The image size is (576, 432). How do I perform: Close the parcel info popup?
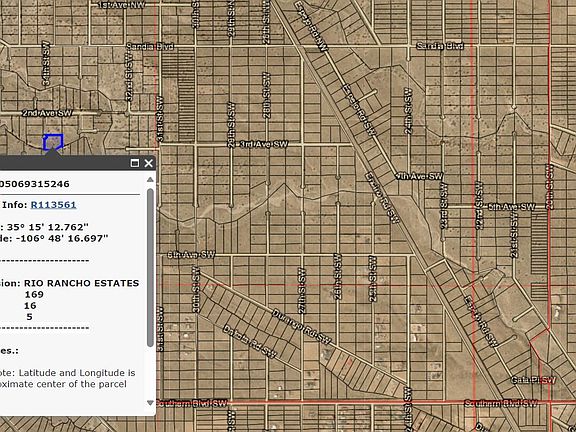[x=148, y=163]
